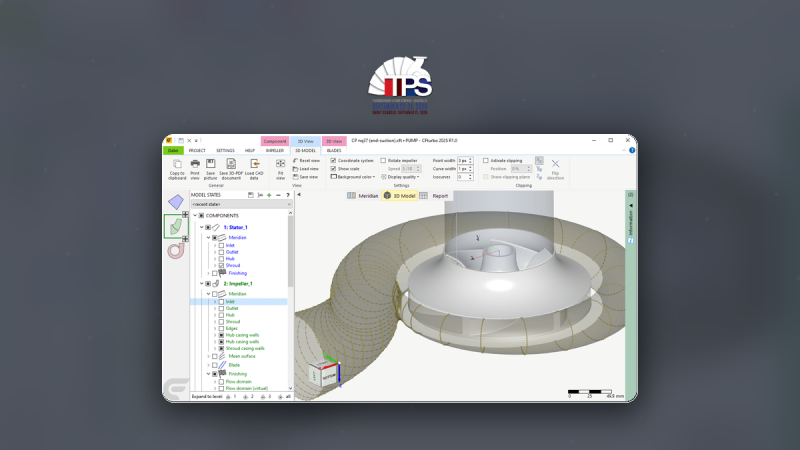Check the Mean surface checkbox
This screenshot has width=800, height=450.
click(x=215, y=357)
